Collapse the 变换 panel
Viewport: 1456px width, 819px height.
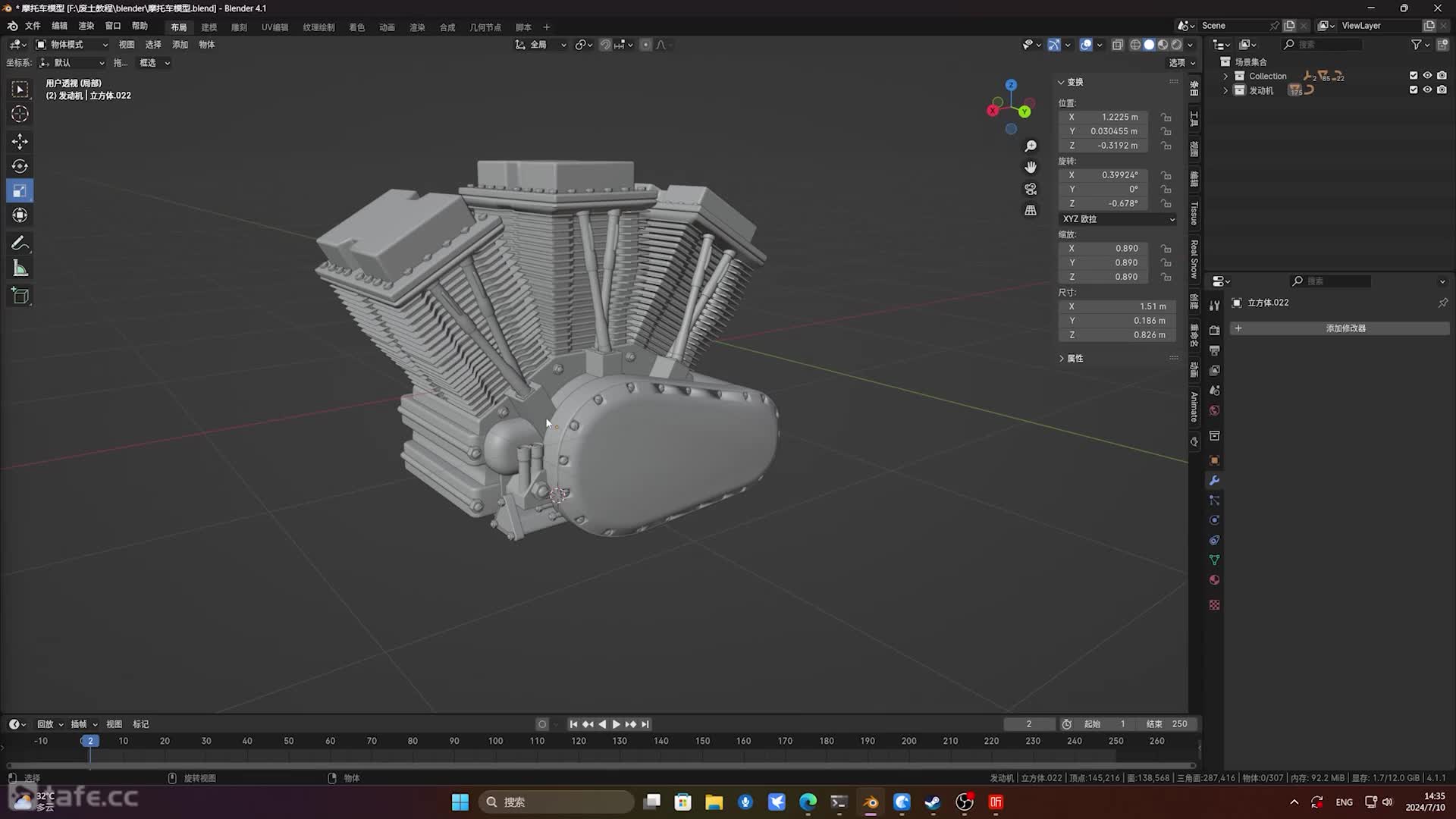[x=1071, y=82]
